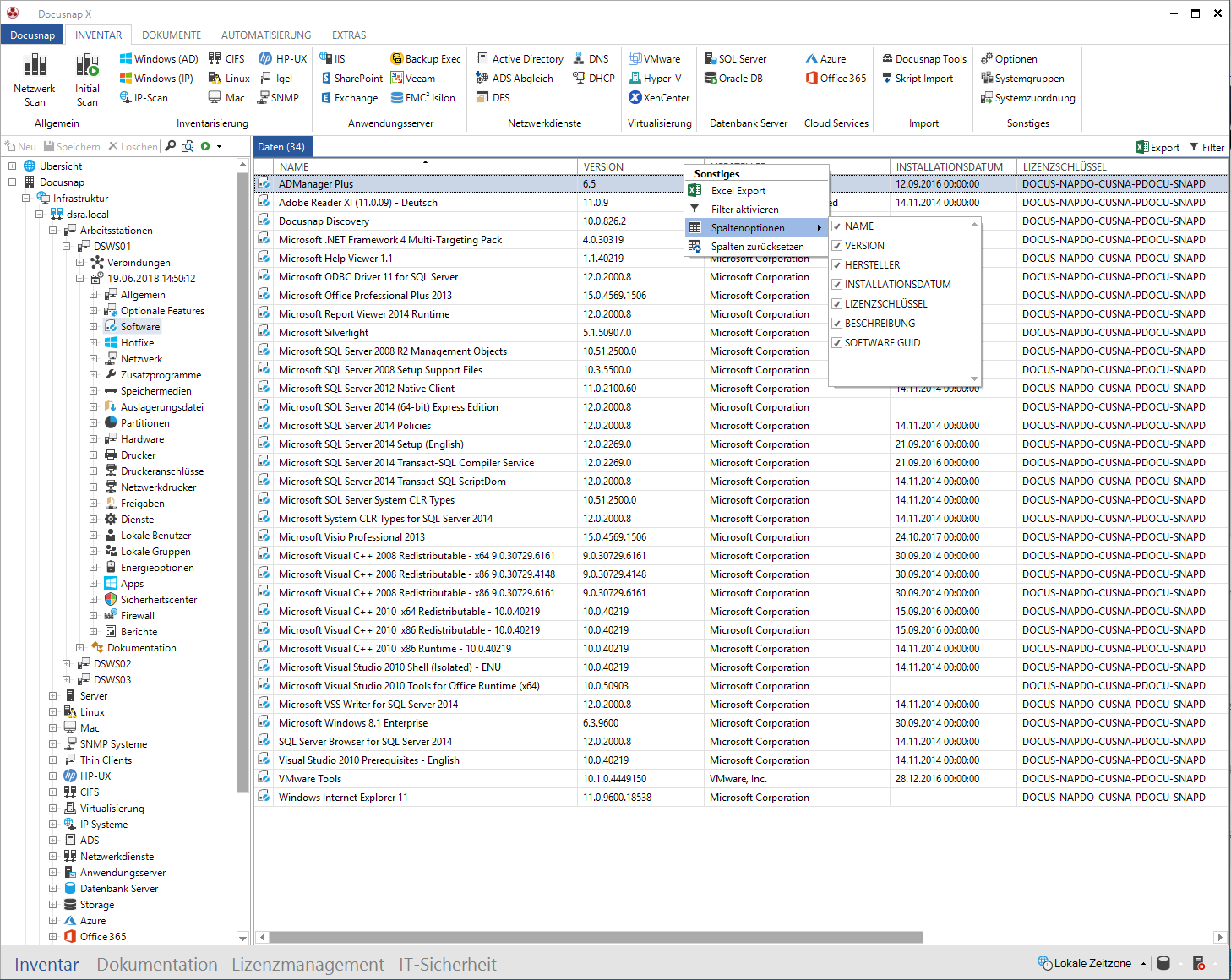Click the horizontal scrollbar of the data table

pos(596,937)
